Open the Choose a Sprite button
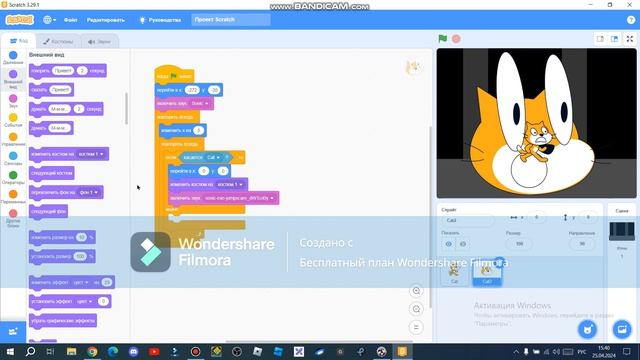Screen dimensions: 640x360 [587, 329]
